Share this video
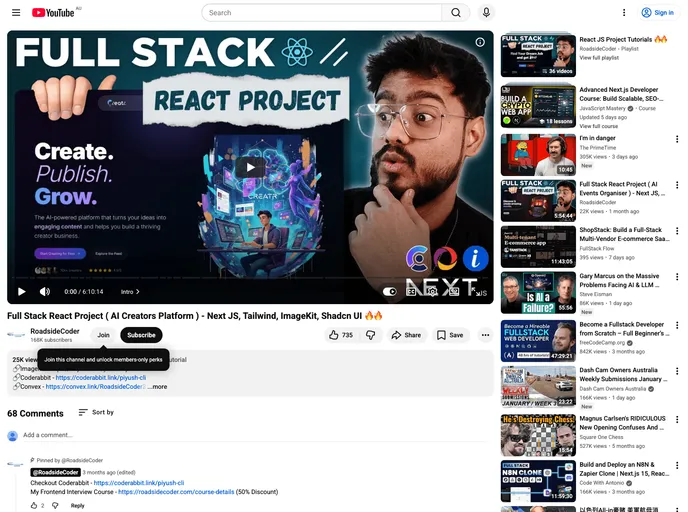 [x=406, y=335]
